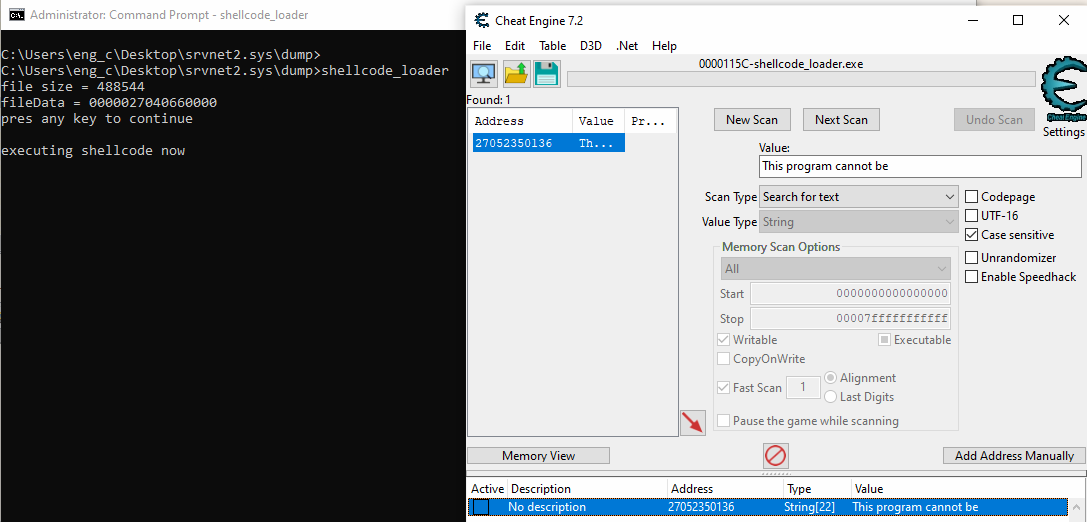Click the red no-entry clear list icon
This screenshot has height=522, width=1087.
pyautogui.click(x=775, y=456)
